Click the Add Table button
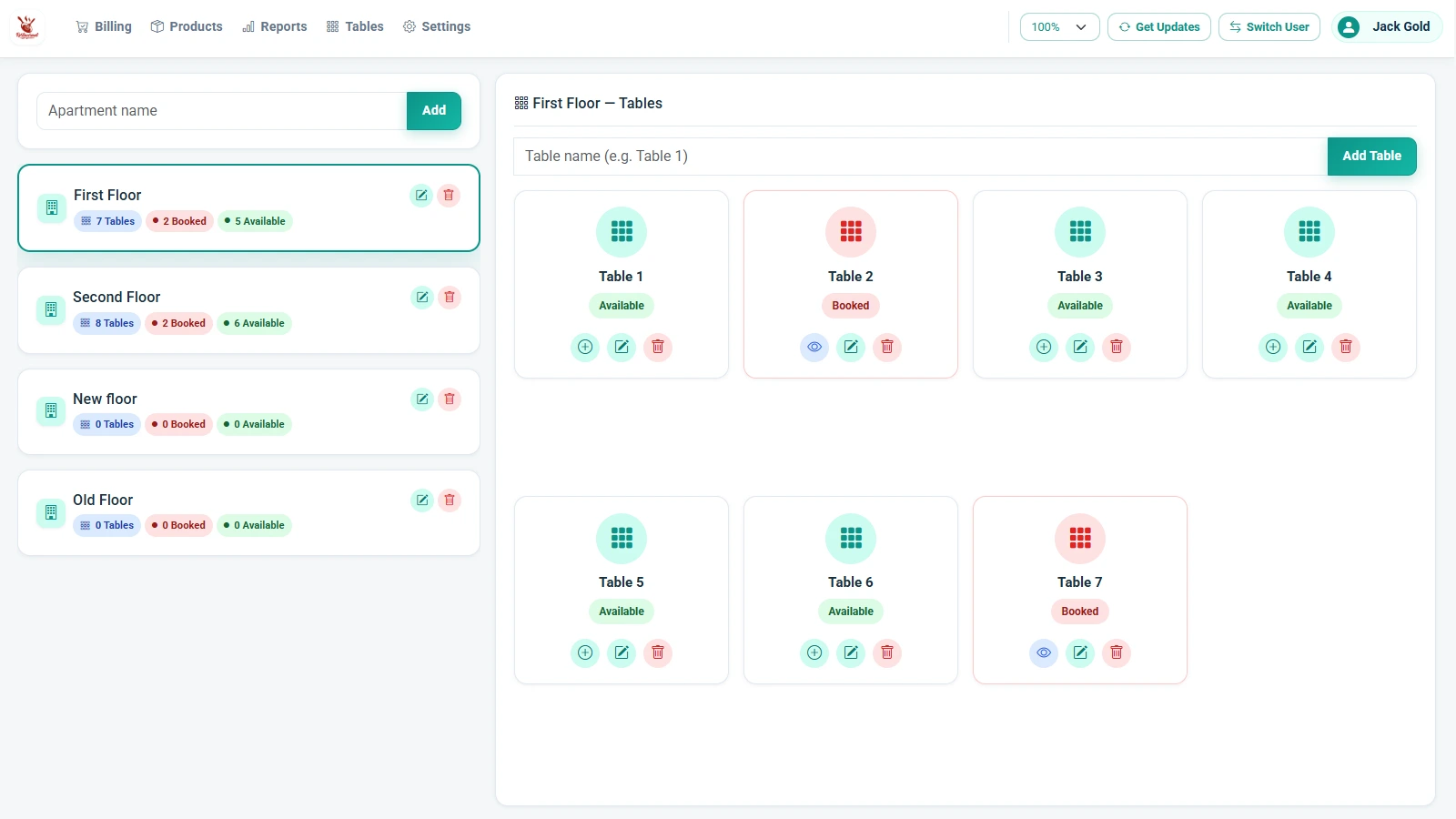Screen dimensions: 1456x819 click(x=1372, y=156)
